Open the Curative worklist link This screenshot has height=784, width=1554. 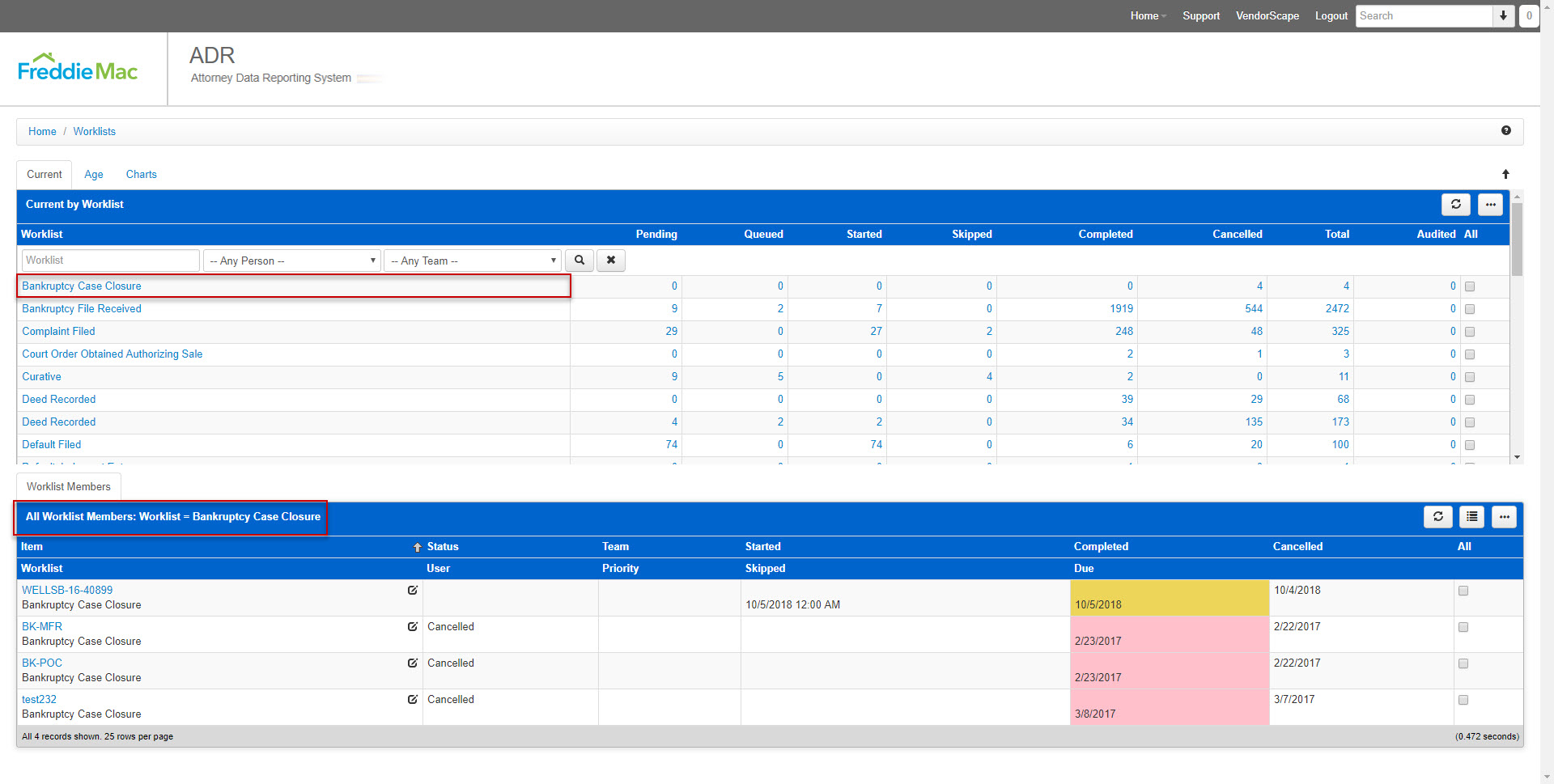point(41,377)
